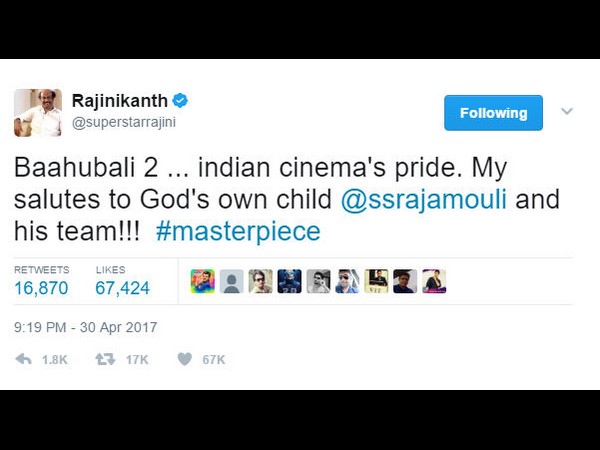Click the blue verified badge
Viewport: 600px width, 450px height.
click(180, 101)
